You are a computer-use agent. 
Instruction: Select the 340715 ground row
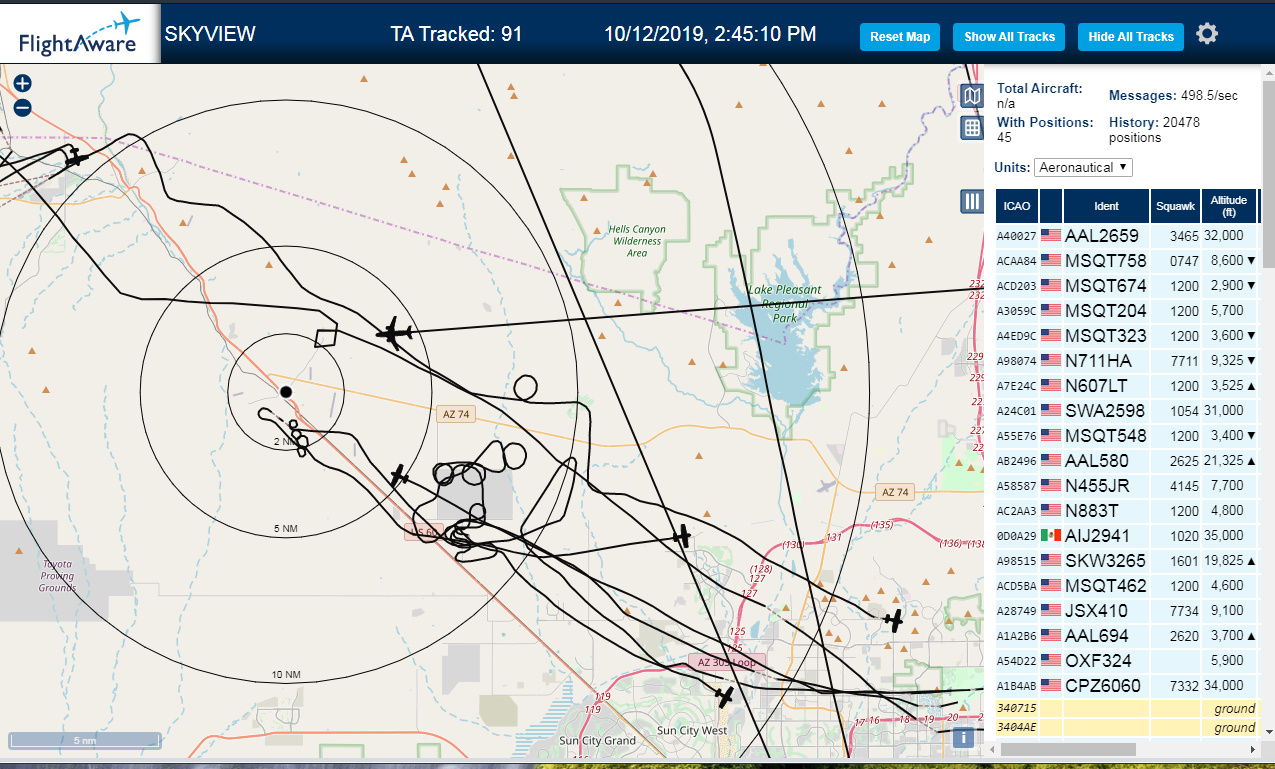tap(1126, 709)
